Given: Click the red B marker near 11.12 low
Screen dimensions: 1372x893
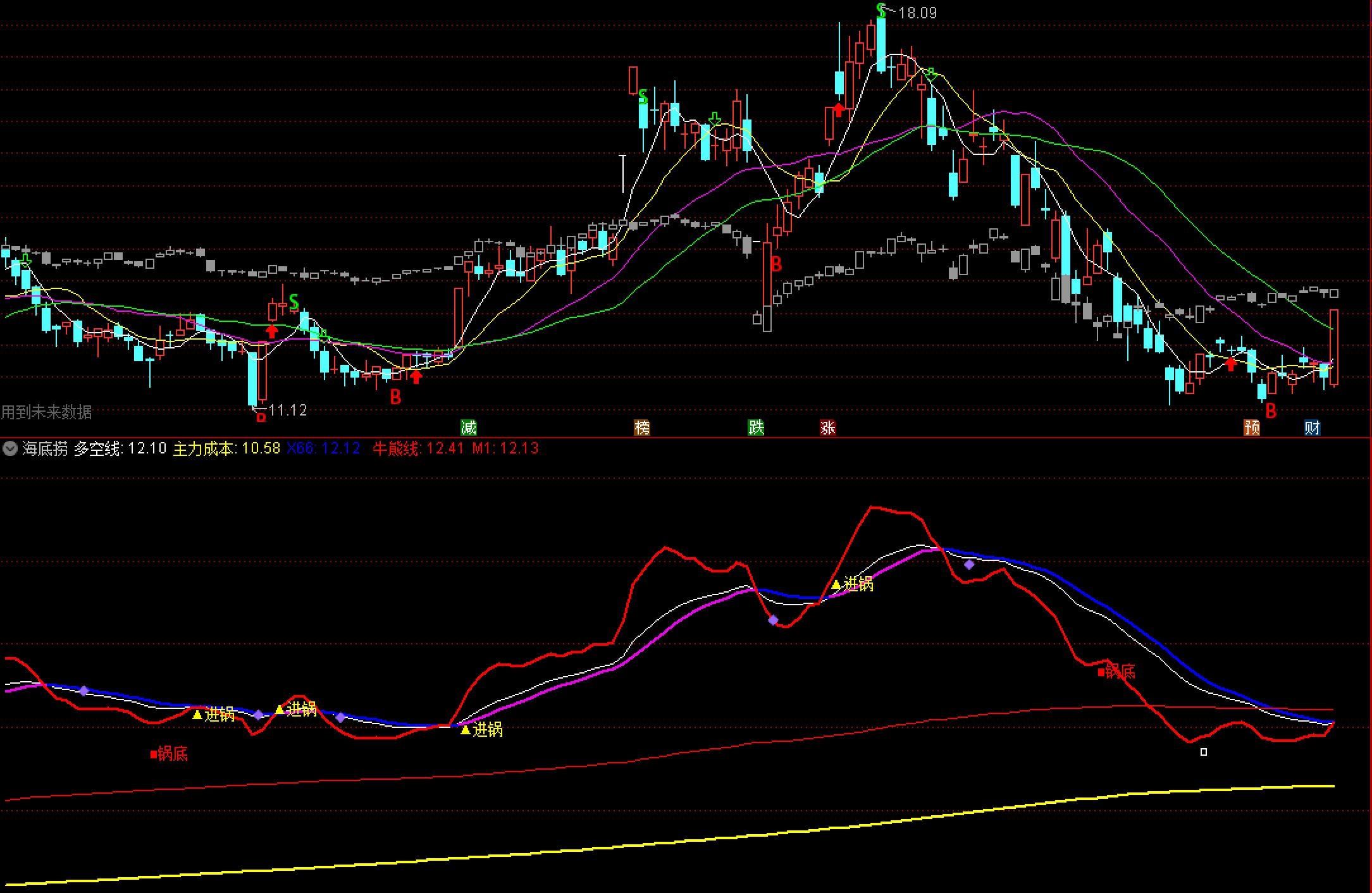Looking at the screenshot, I should click(261, 417).
